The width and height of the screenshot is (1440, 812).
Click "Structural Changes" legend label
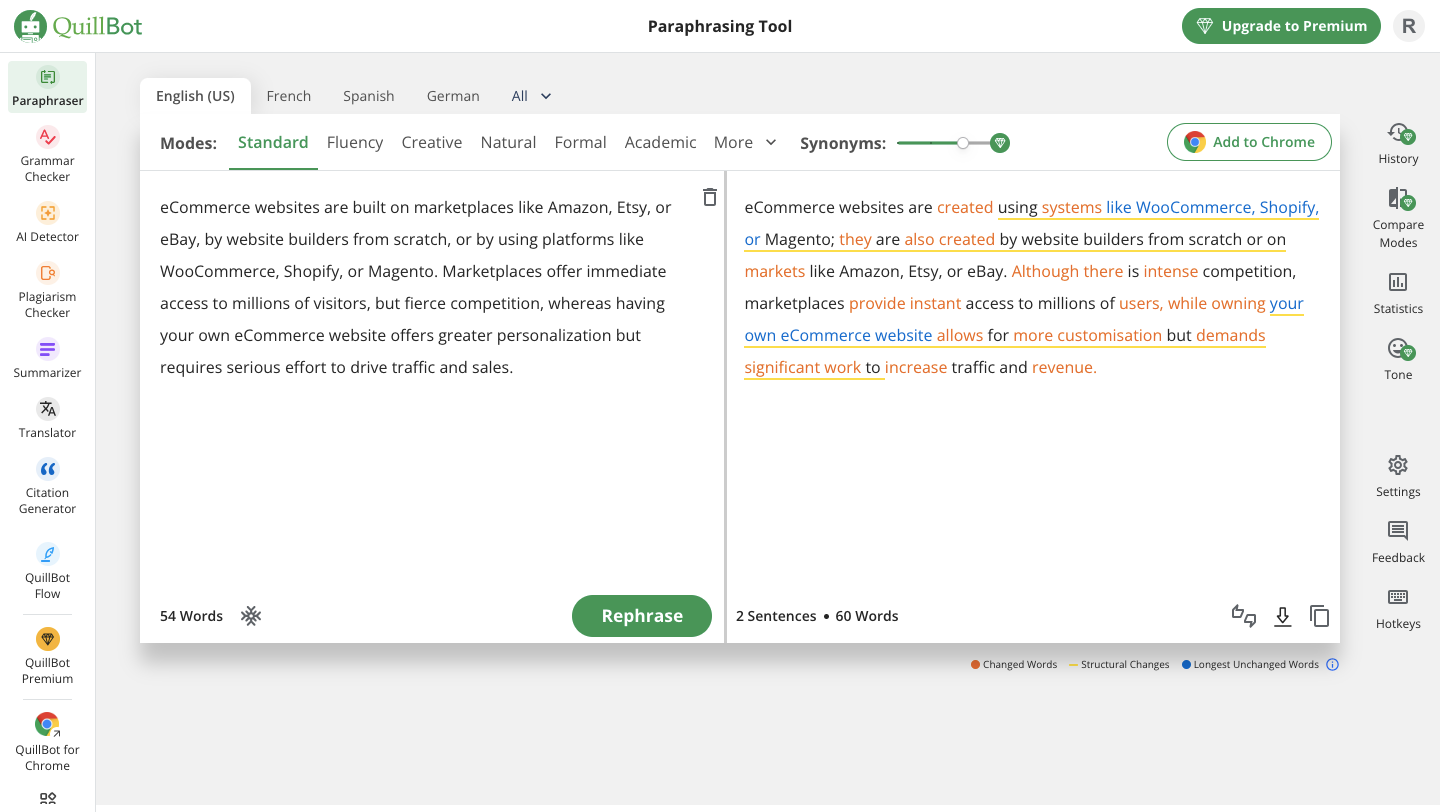1125,664
